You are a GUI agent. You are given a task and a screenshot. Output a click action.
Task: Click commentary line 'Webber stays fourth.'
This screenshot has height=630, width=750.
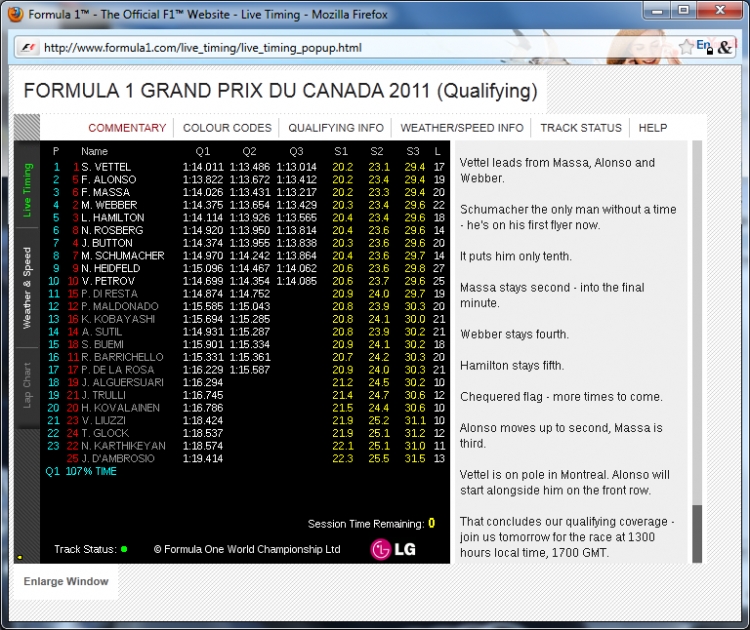[x=514, y=334]
